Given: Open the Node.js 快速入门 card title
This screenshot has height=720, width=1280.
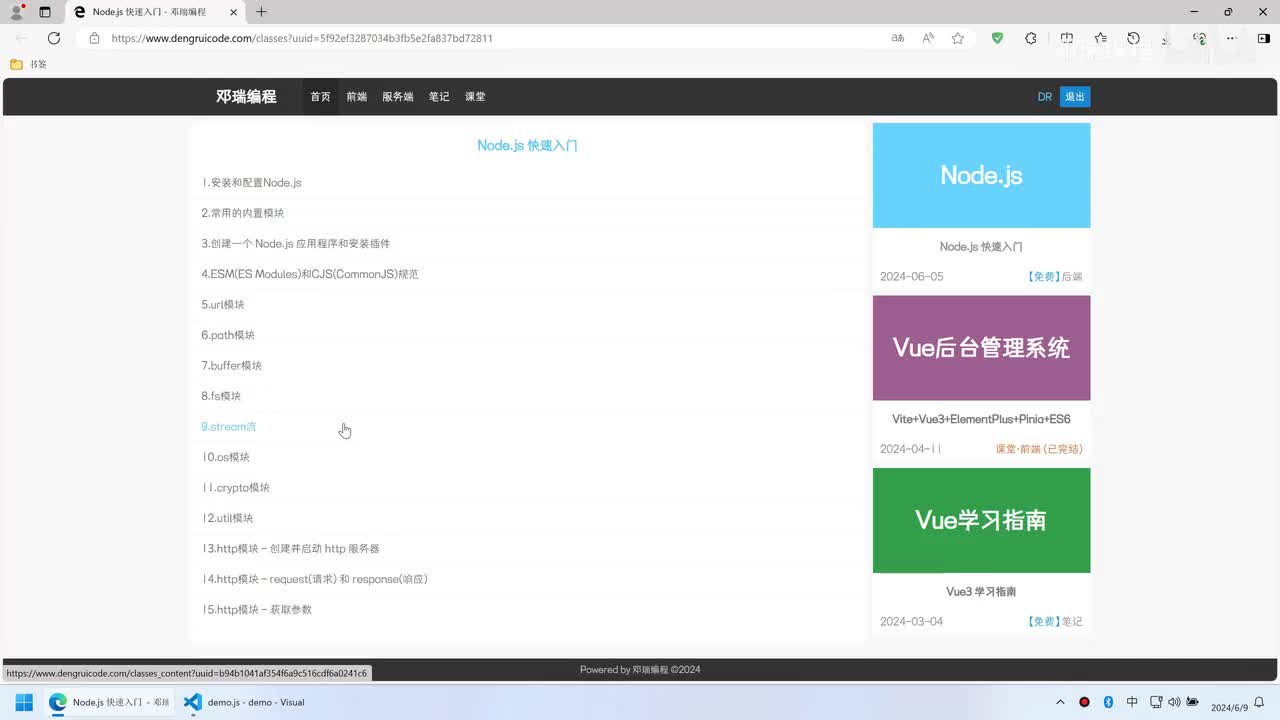Looking at the screenshot, I should coord(981,246).
